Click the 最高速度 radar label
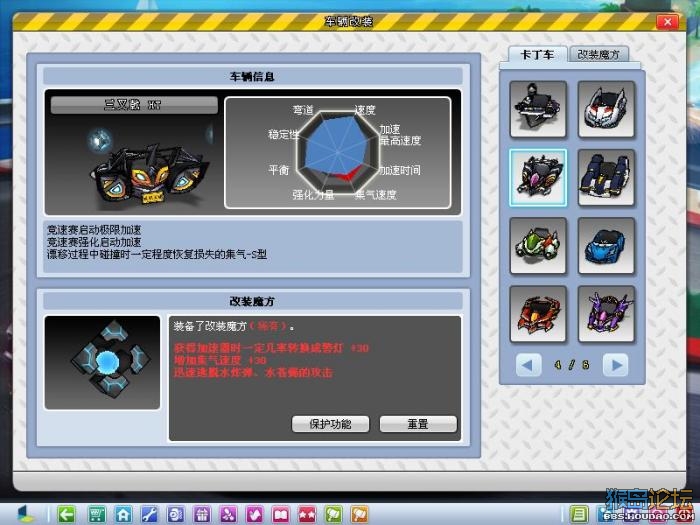This screenshot has height=525, width=700. [x=400, y=141]
